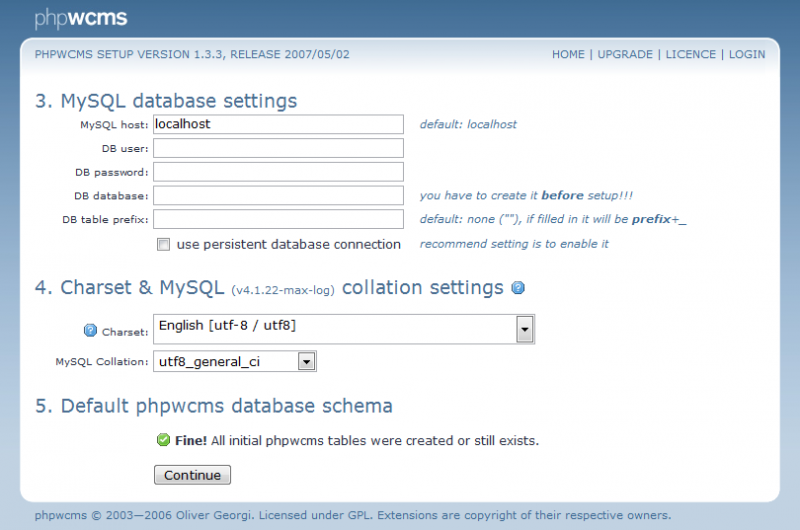Click the LOGIN link

click(747, 54)
